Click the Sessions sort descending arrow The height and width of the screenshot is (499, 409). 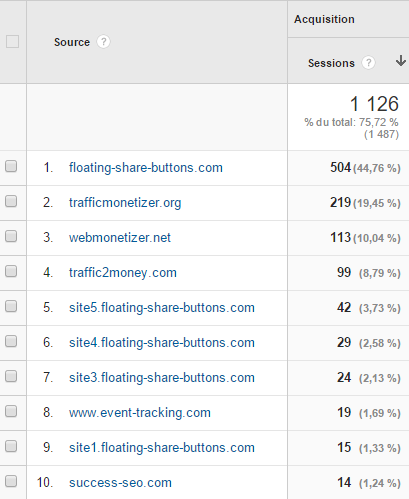click(401, 61)
